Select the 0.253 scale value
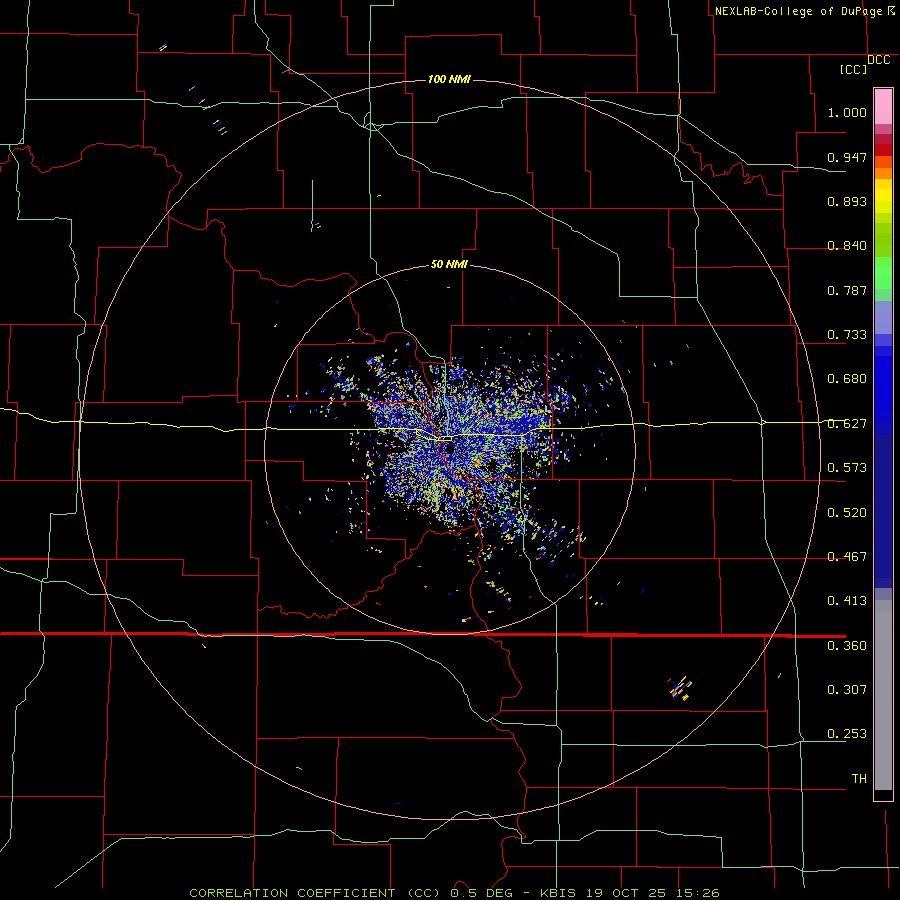The width and height of the screenshot is (900, 900). coord(847,734)
